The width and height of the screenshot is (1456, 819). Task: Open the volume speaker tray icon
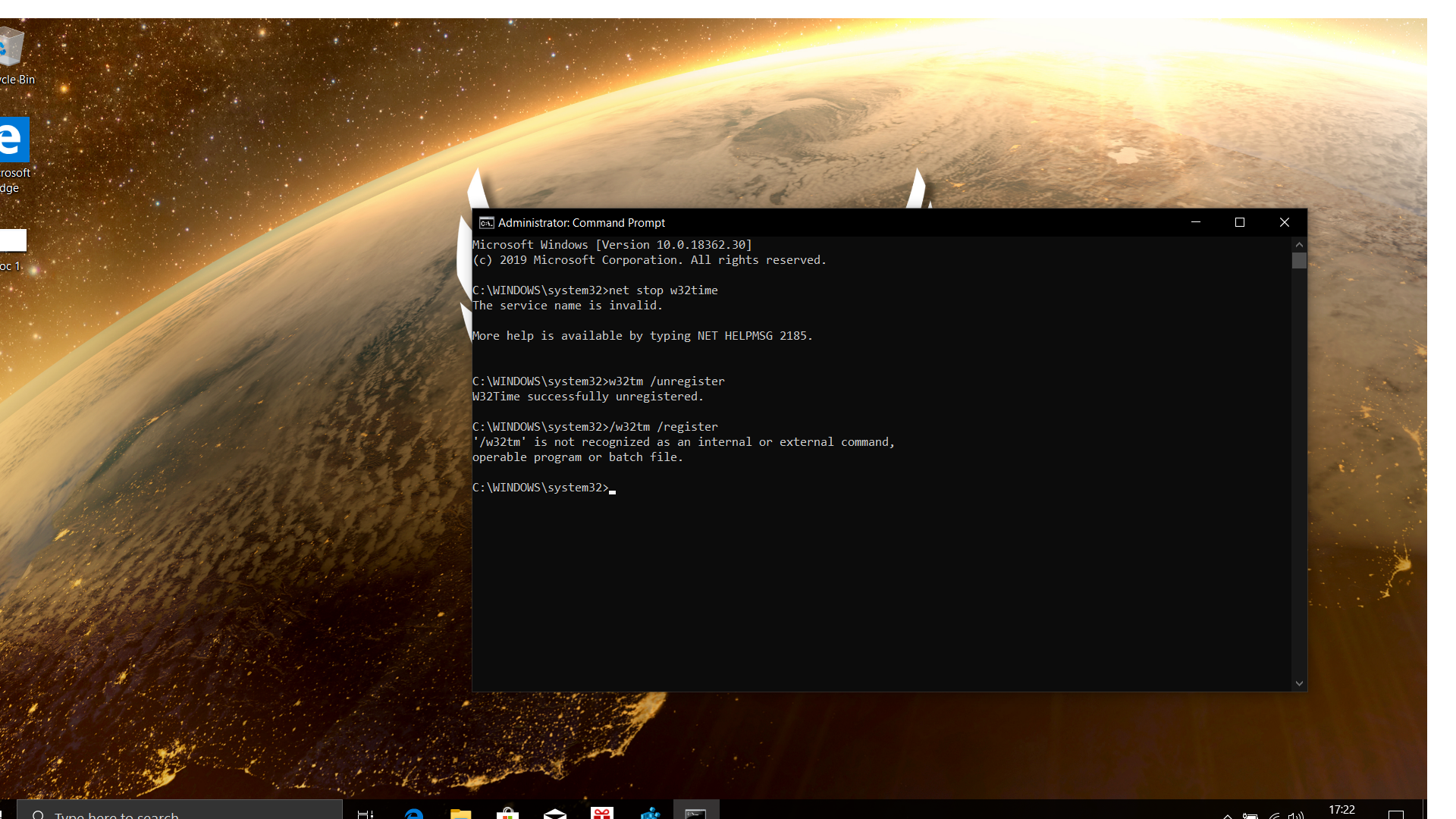[1295, 815]
